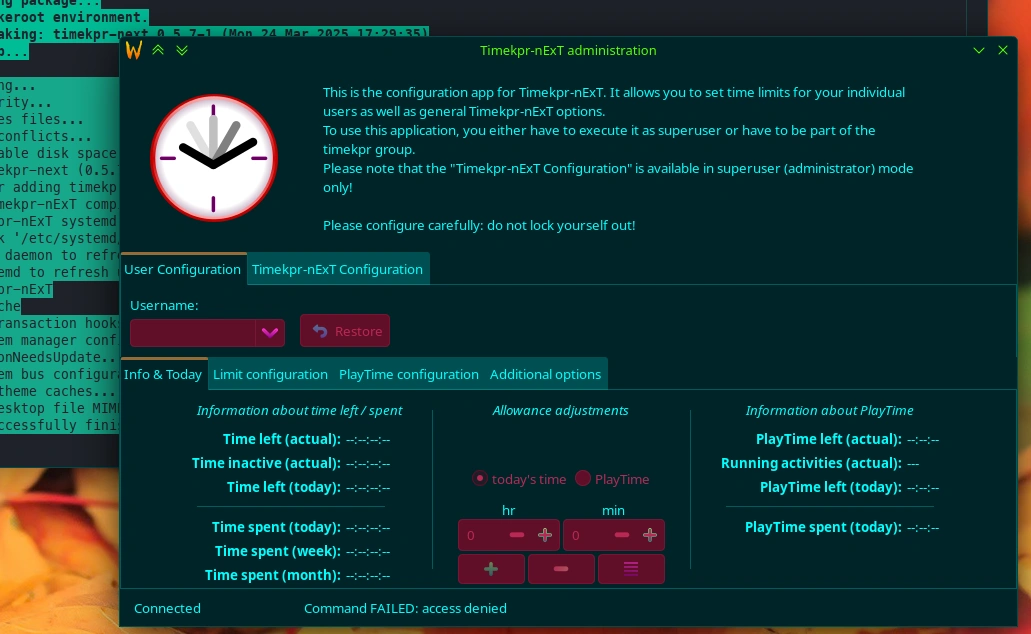Click the double up-arrow title bar icon
This screenshot has height=634, width=1031.
(x=158, y=50)
